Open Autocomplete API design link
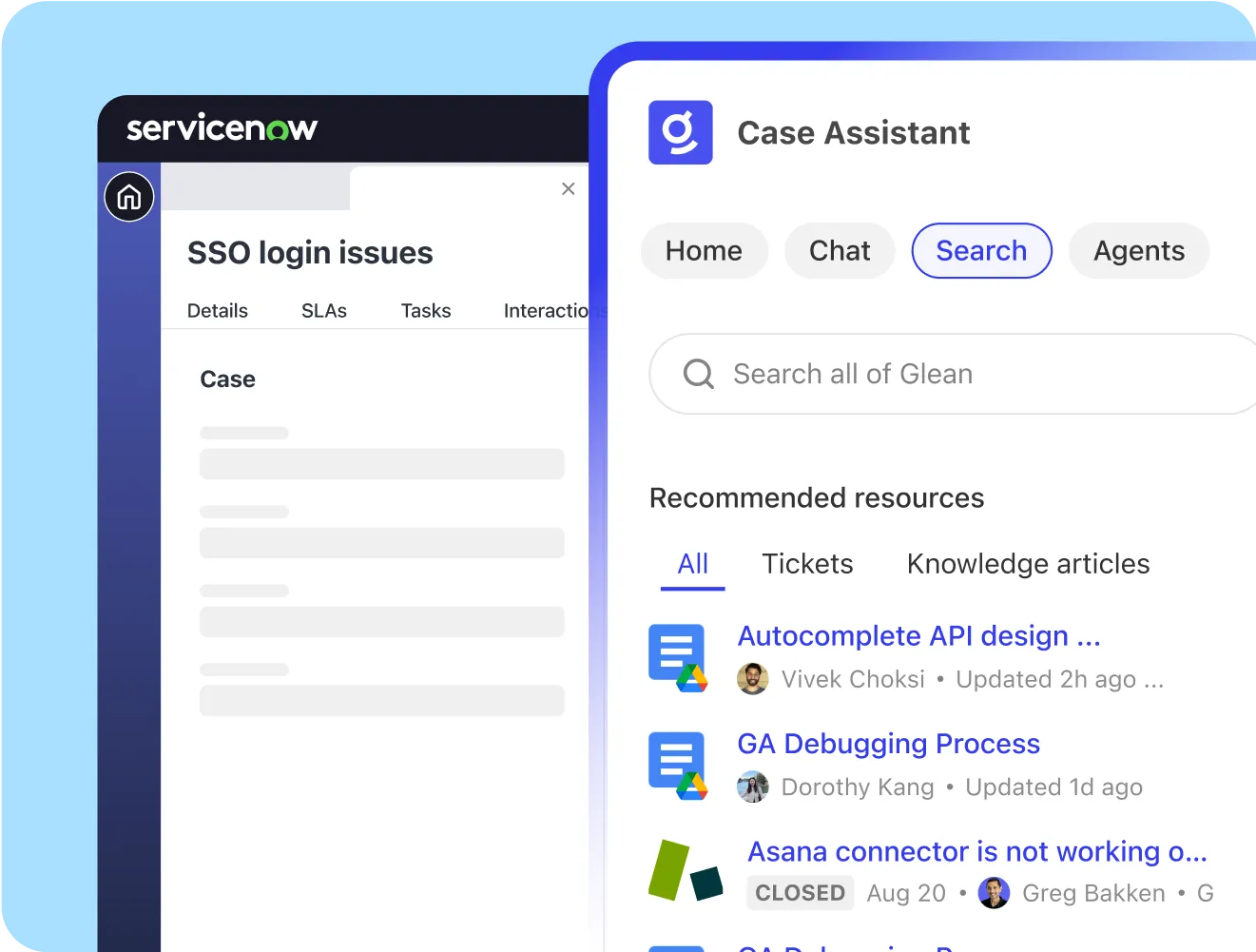This screenshot has width=1256, height=952. click(x=919, y=635)
